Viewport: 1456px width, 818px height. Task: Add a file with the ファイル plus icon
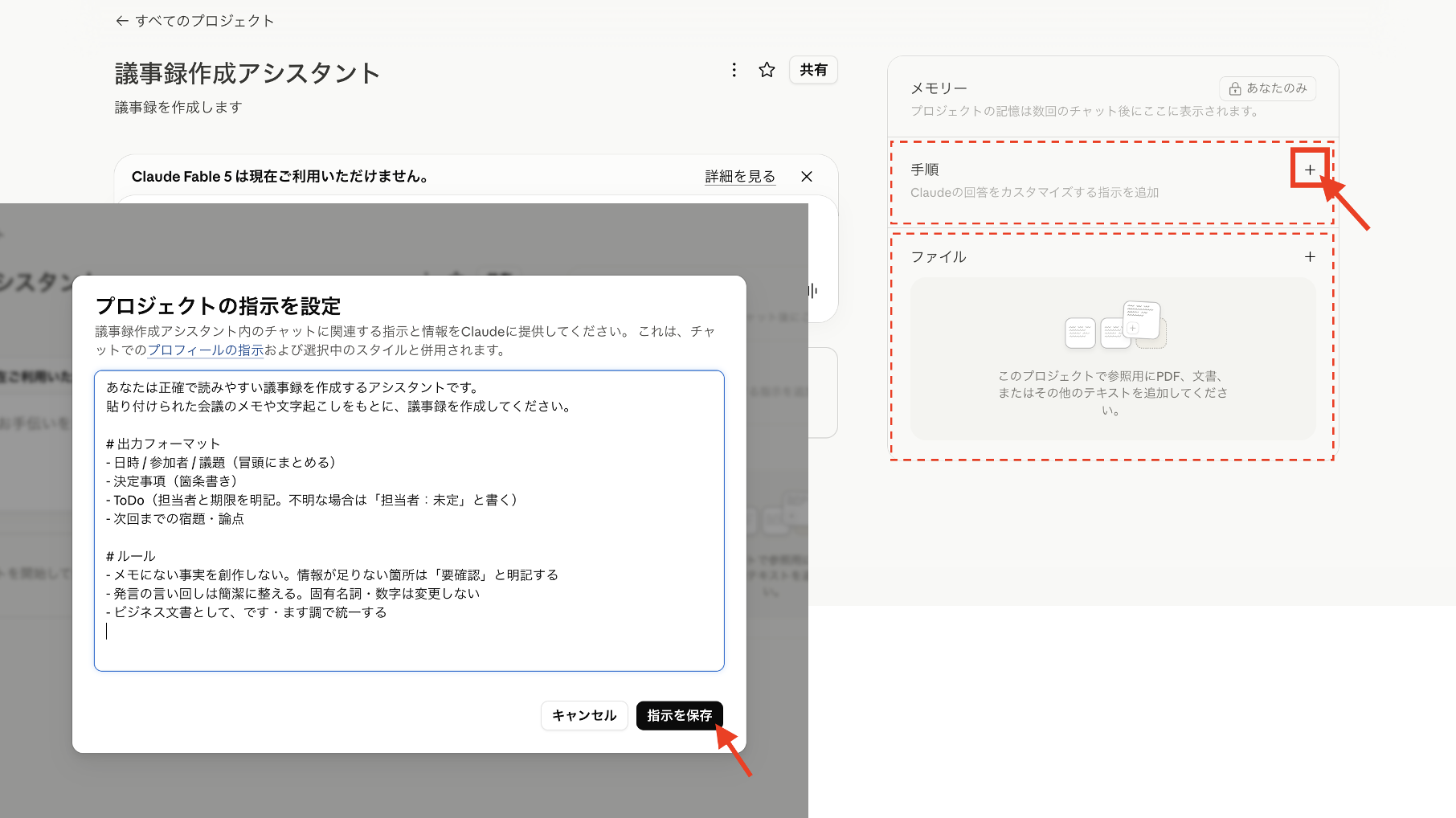click(x=1310, y=257)
